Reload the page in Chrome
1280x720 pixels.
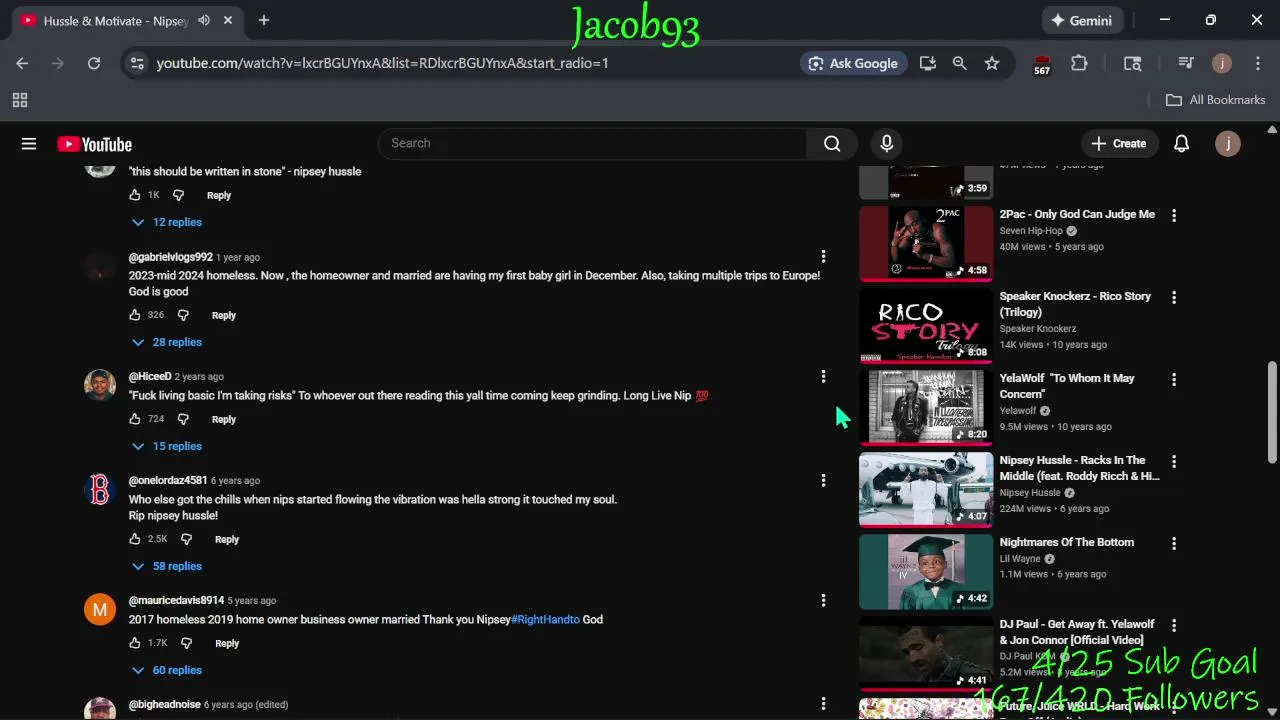click(x=94, y=63)
